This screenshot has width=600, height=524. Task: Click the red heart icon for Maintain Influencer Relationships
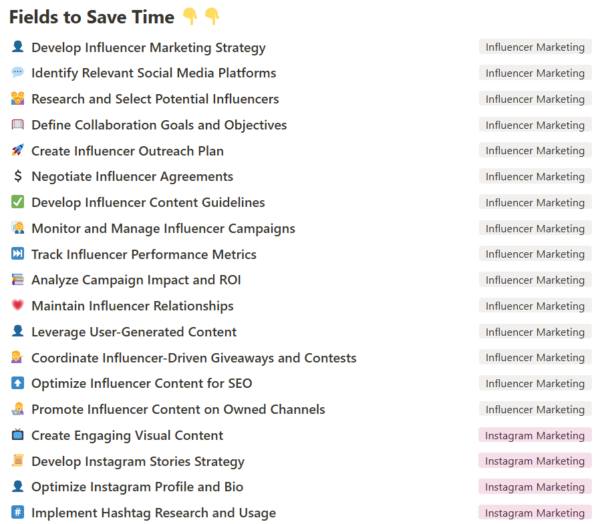(x=18, y=305)
